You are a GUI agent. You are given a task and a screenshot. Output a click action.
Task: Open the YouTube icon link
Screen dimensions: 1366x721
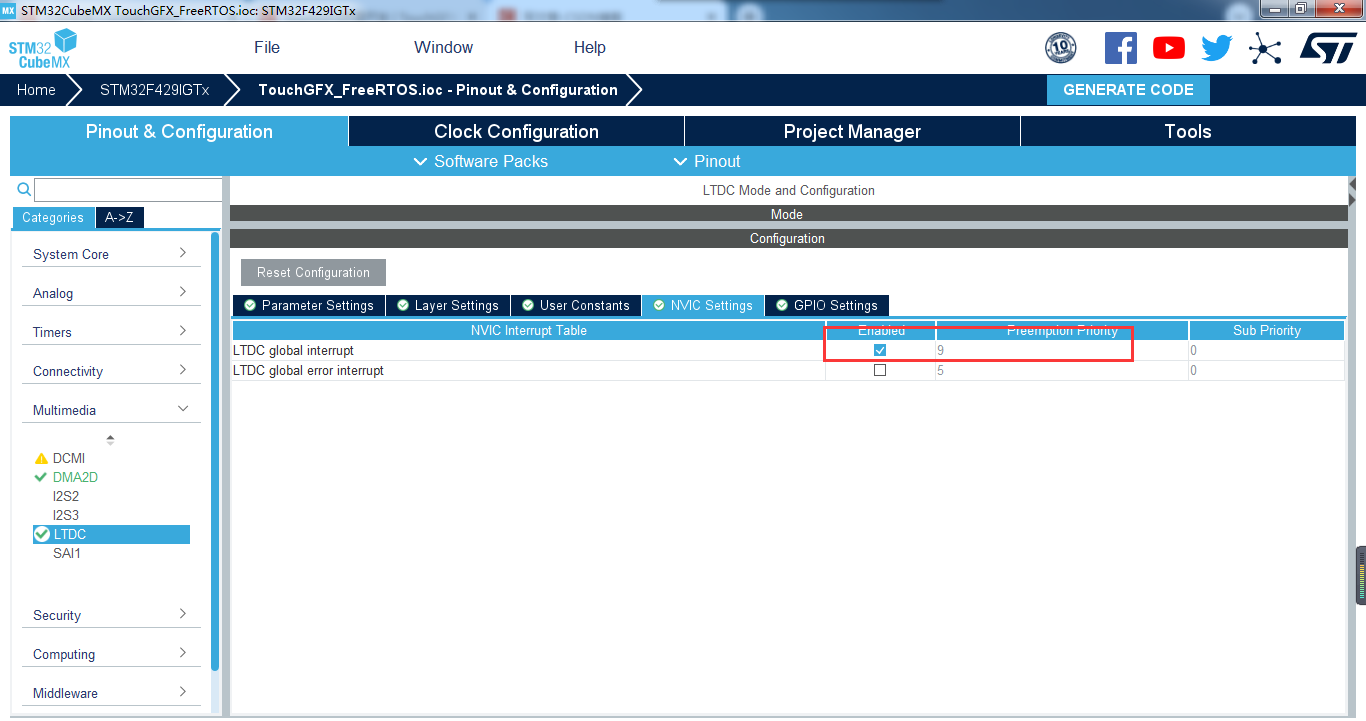tap(1168, 48)
